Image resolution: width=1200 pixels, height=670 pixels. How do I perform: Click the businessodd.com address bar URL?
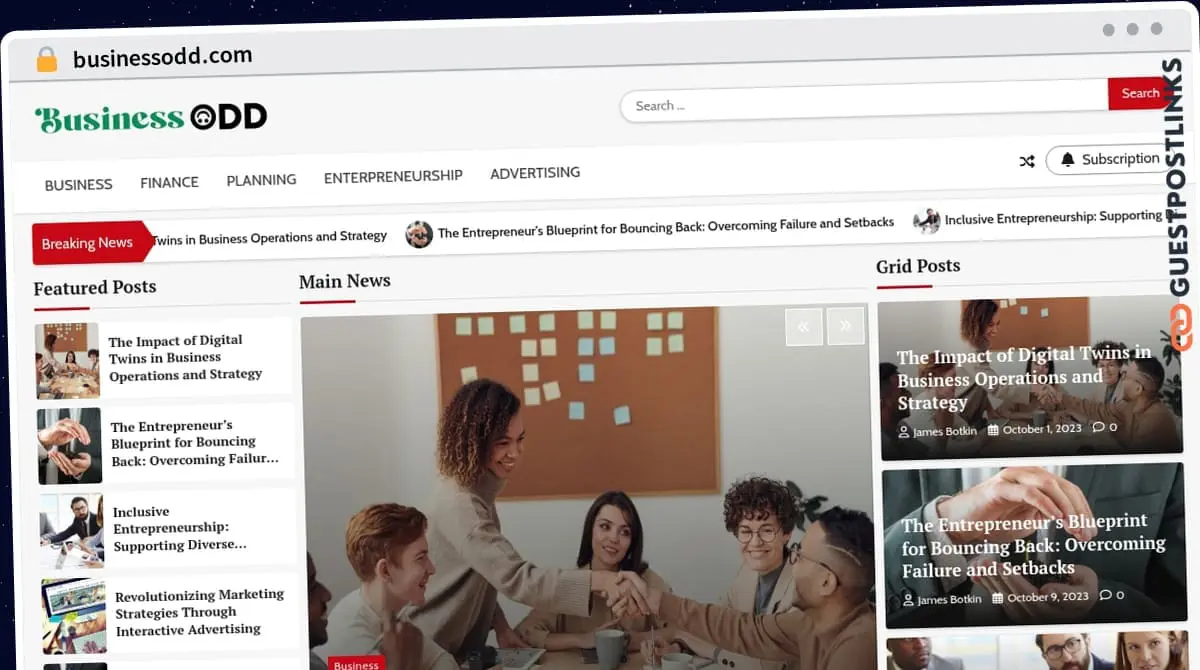point(162,57)
